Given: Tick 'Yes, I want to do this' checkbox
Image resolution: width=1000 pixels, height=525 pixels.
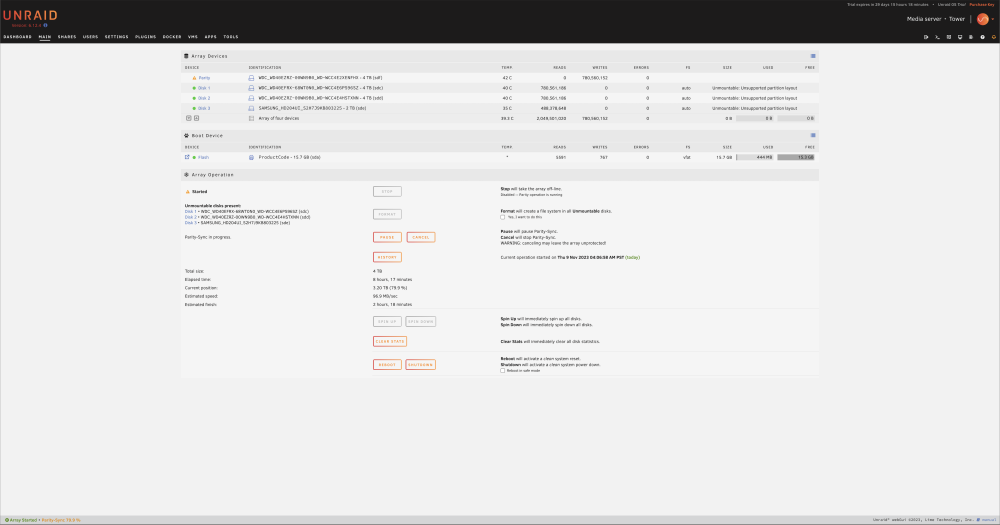Looking at the screenshot, I should click(x=503, y=217).
